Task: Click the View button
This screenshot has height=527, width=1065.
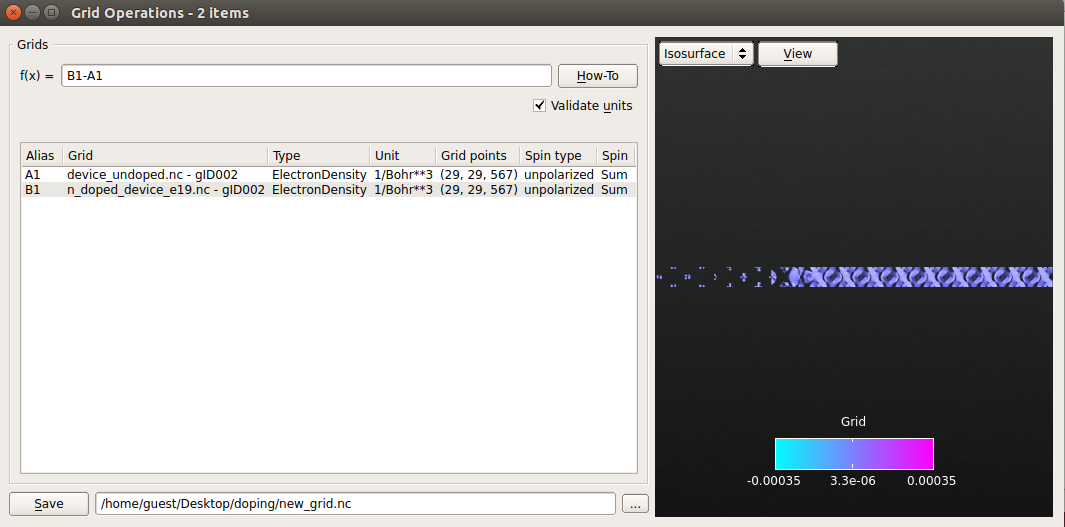Action: pyautogui.click(x=797, y=54)
